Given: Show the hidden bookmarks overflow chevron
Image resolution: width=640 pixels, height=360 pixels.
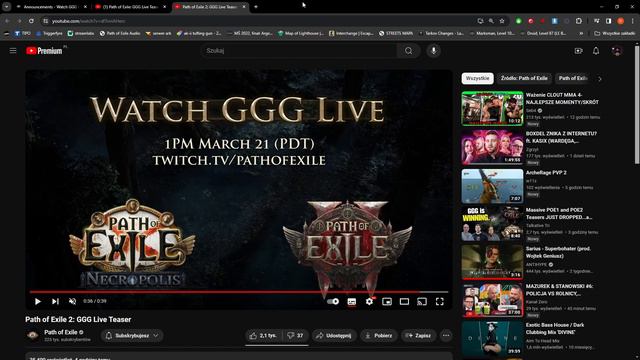Looking at the screenshot, I should click(581, 33).
